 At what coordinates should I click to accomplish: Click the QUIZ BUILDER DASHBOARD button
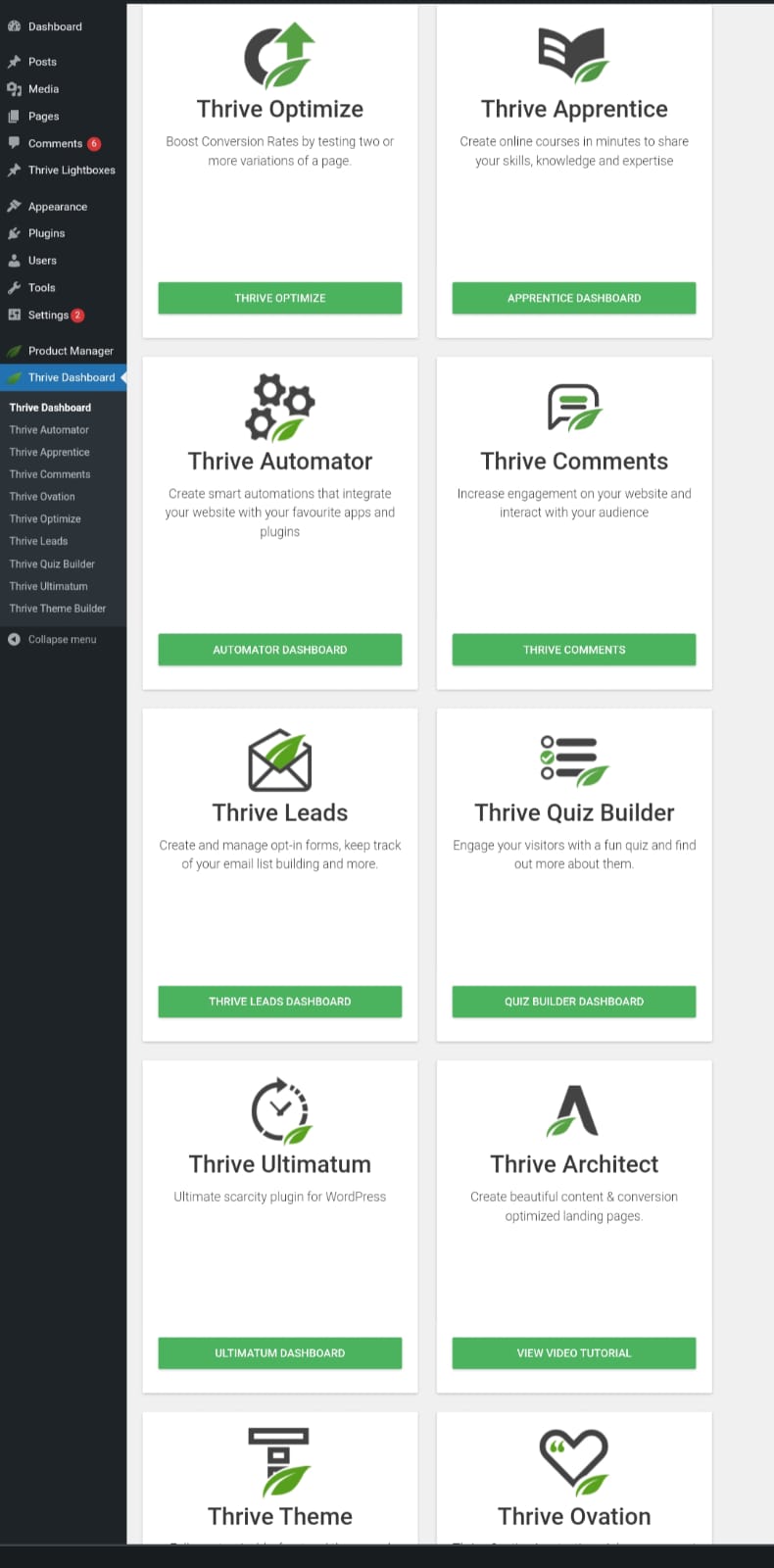574,1002
